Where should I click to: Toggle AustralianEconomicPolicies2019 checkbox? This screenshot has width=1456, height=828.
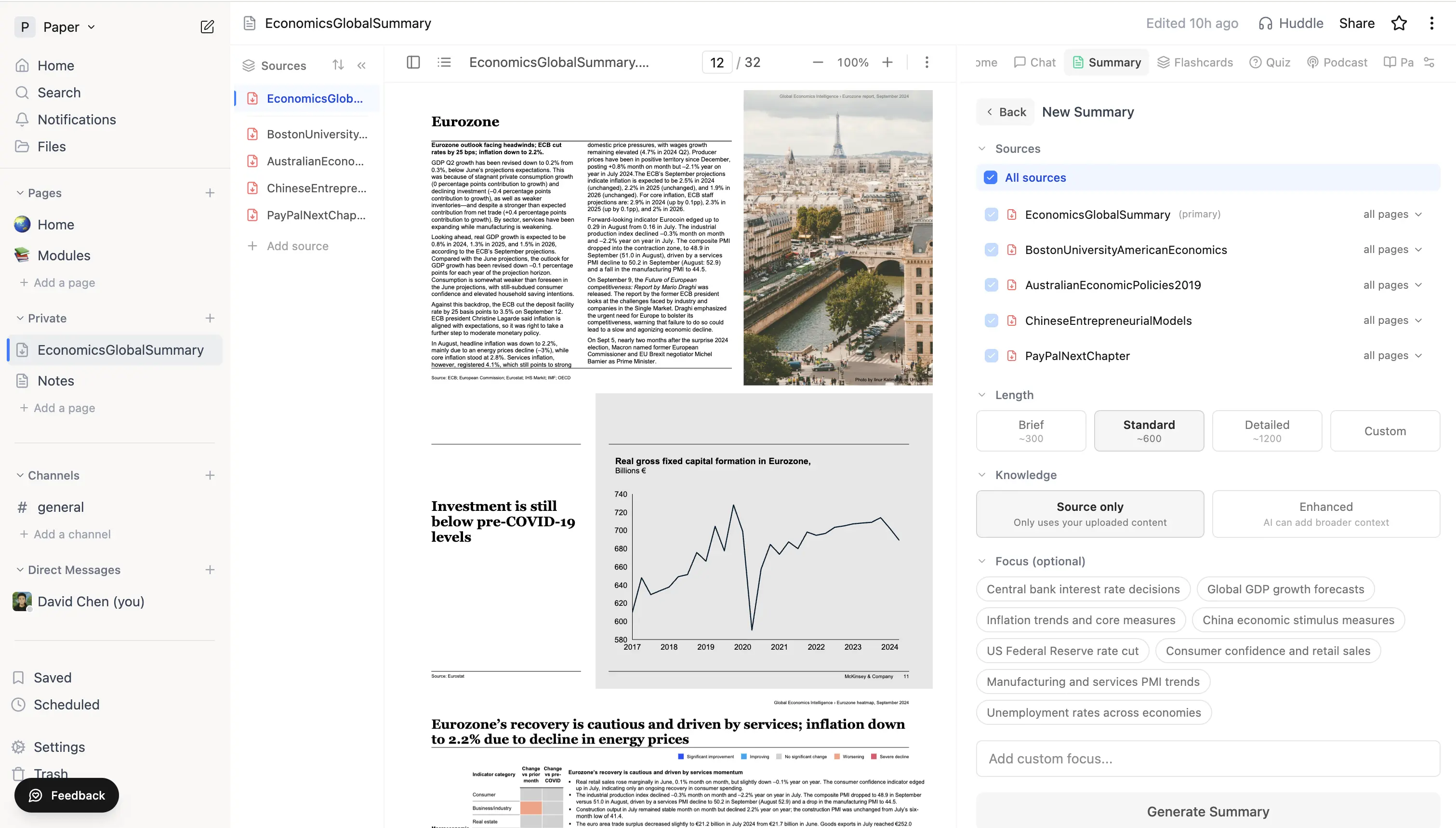tap(991, 285)
